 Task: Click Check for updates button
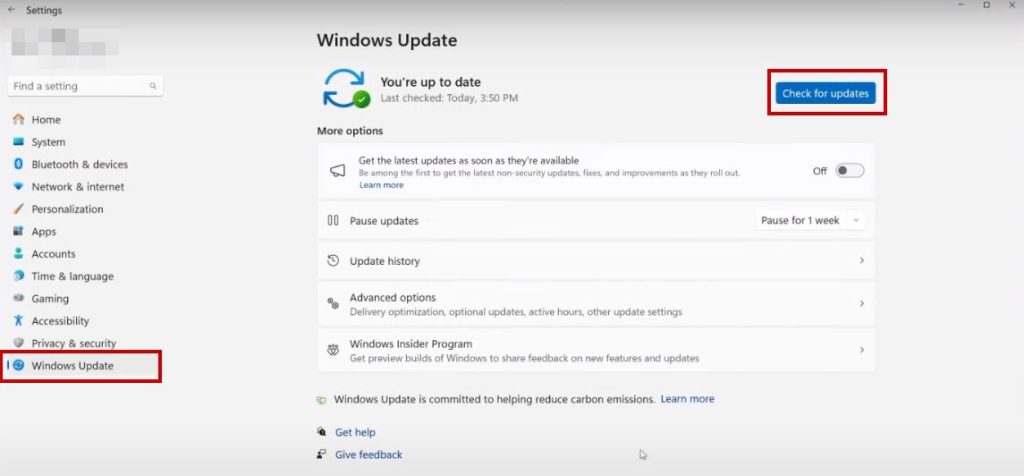(825, 93)
